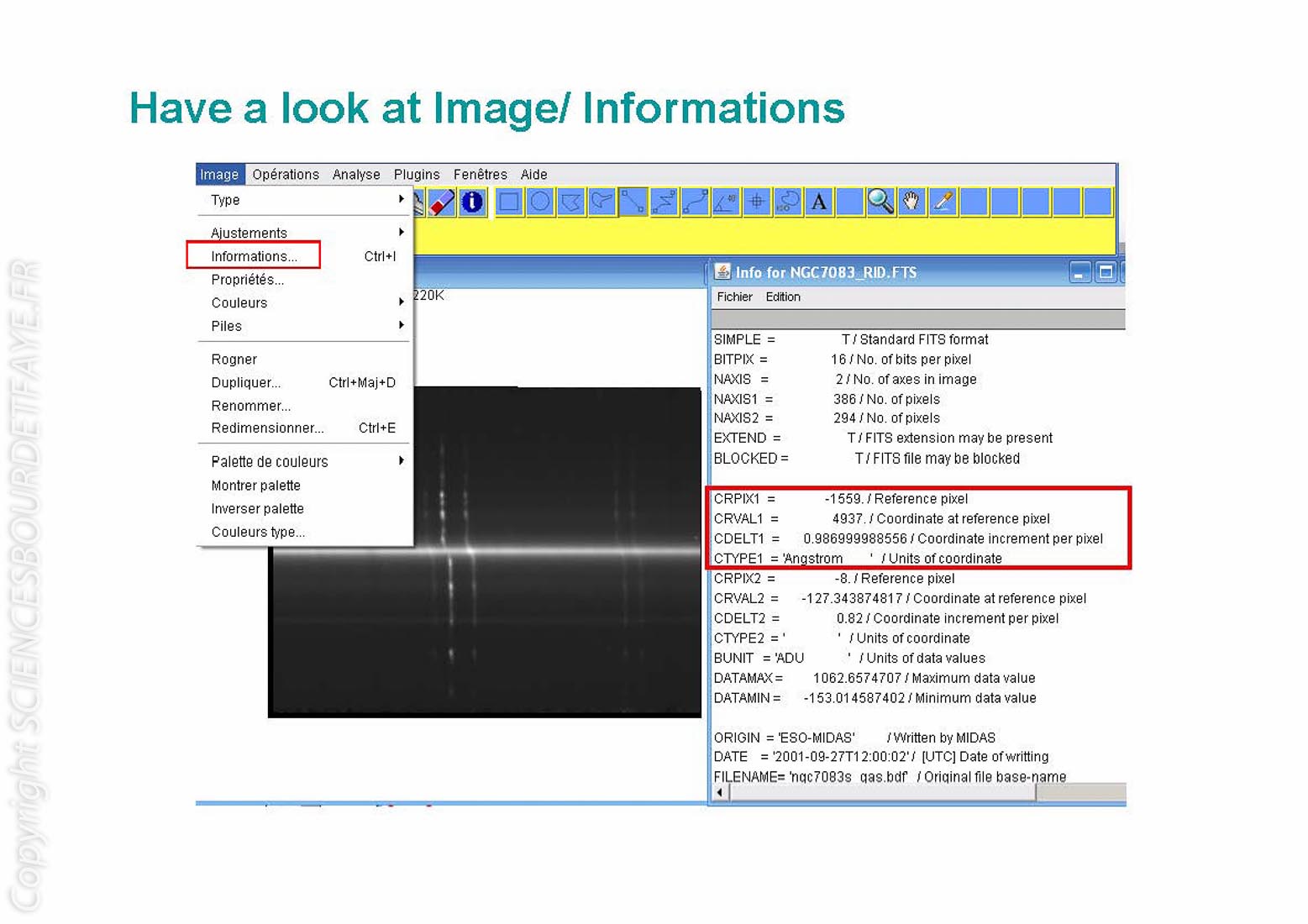Select the freehand selection tool
Image resolution: width=1308 pixels, height=924 pixels.
[x=602, y=202]
